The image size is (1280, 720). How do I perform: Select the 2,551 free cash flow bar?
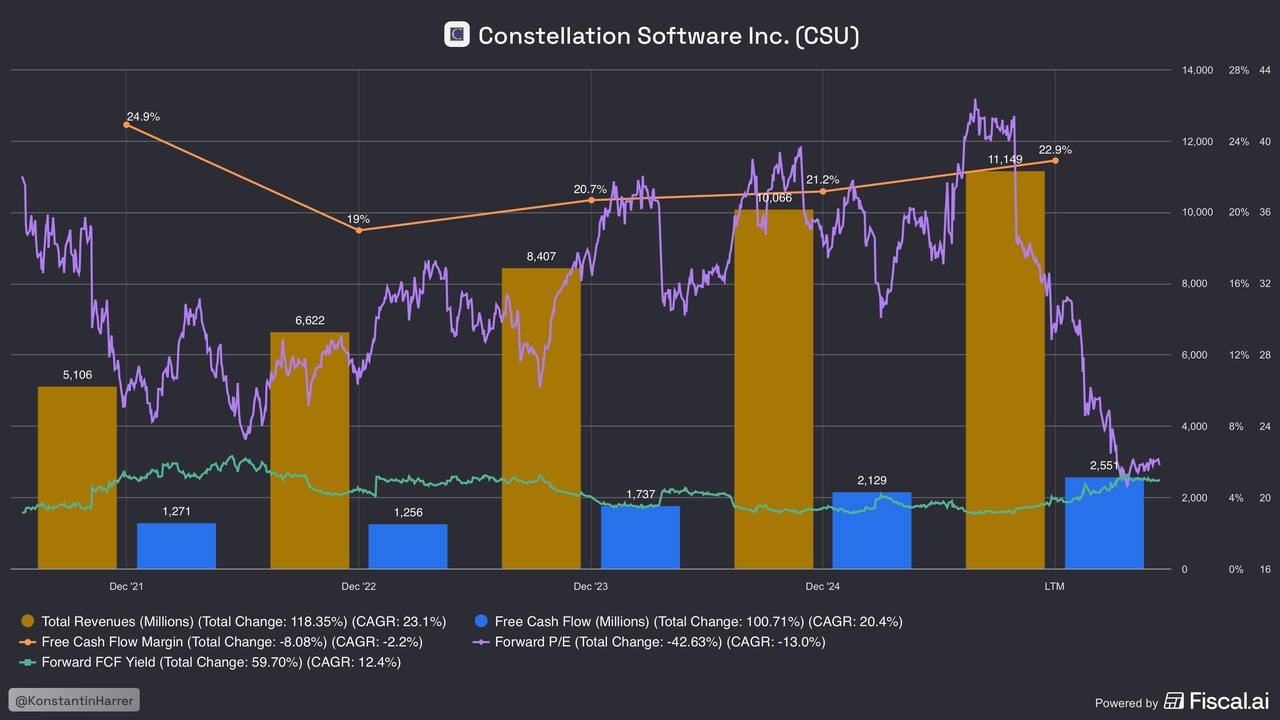pyautogui.click(x=1104, y=524)
